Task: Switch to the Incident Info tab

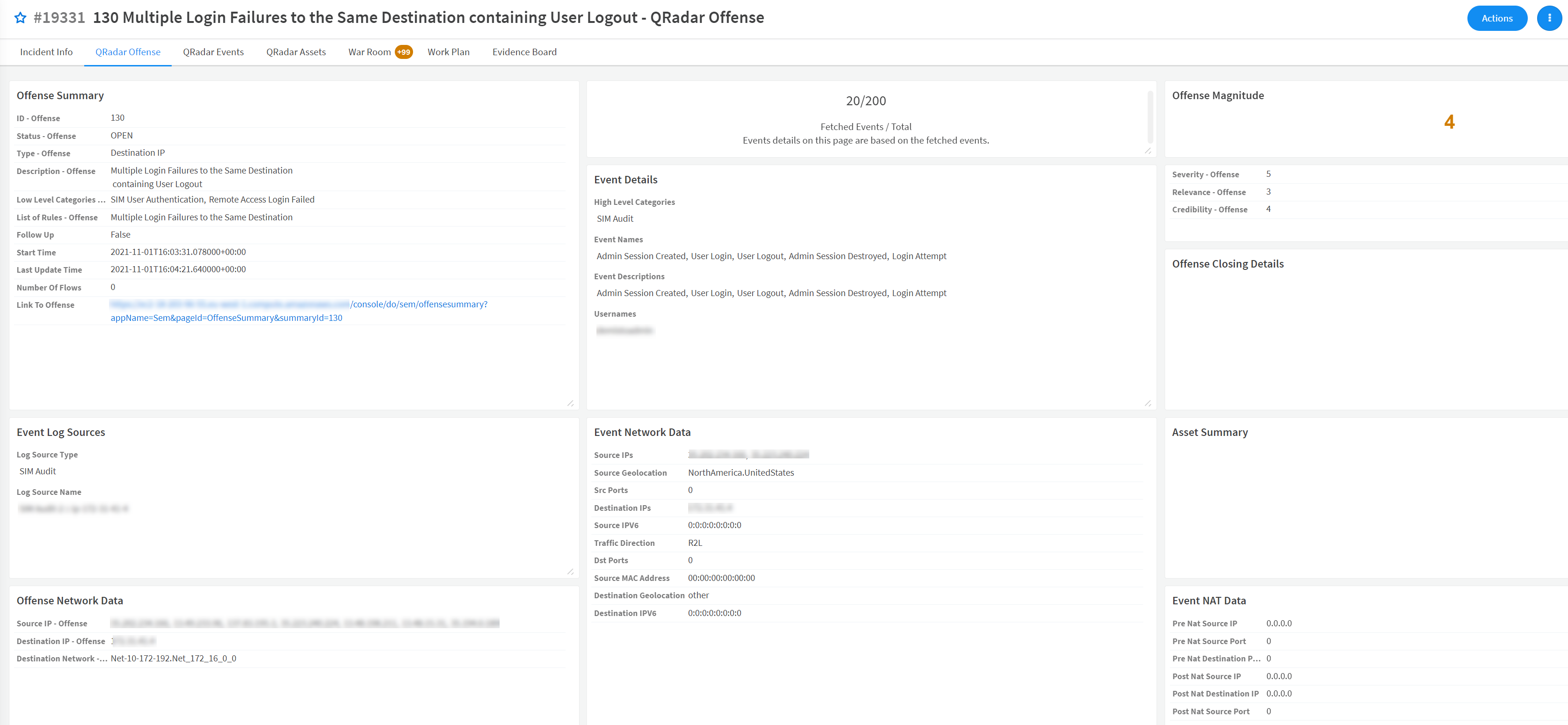Action: click(x=46, y=52)
